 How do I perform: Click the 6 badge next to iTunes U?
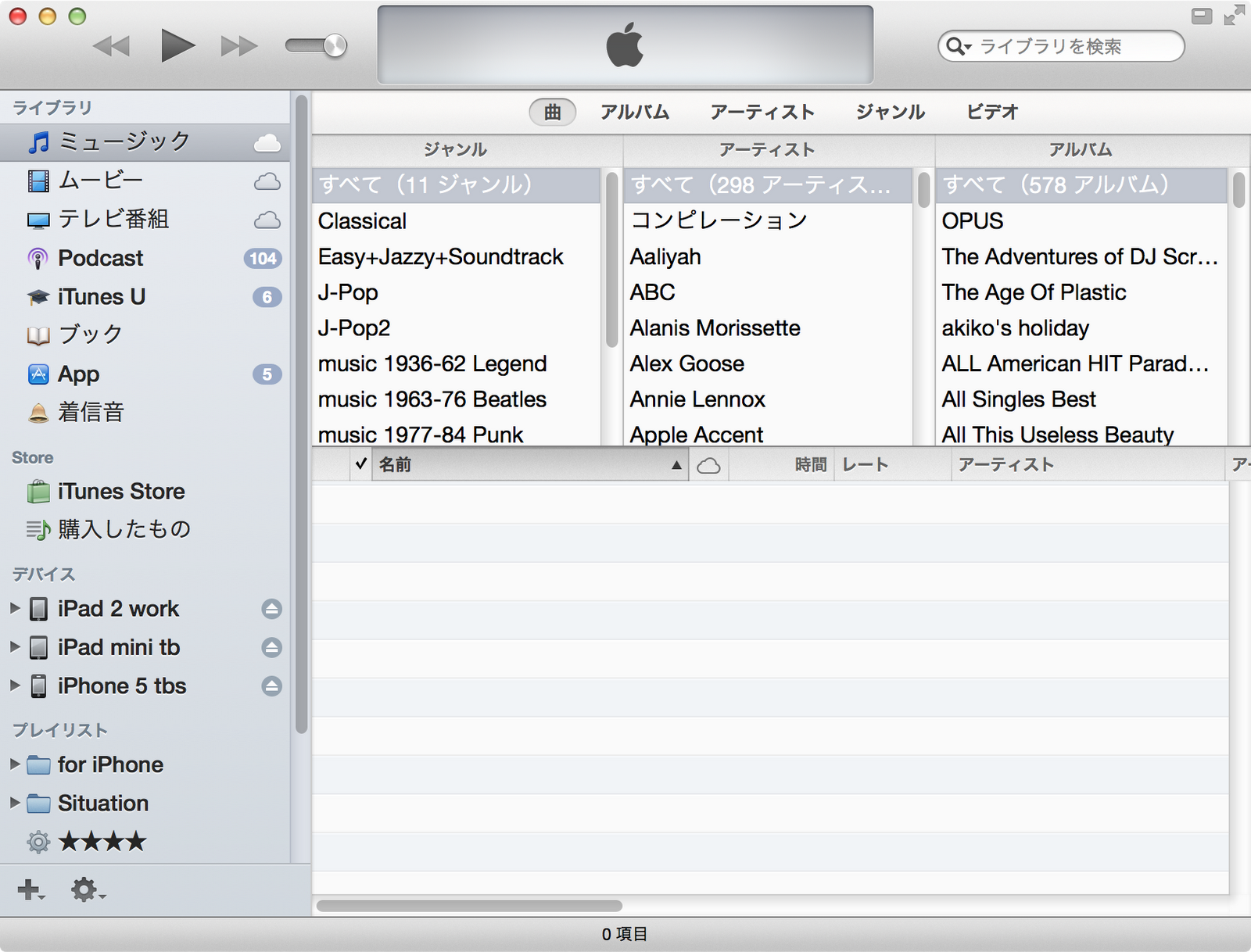pyautogui.click(x=267, y=297)
